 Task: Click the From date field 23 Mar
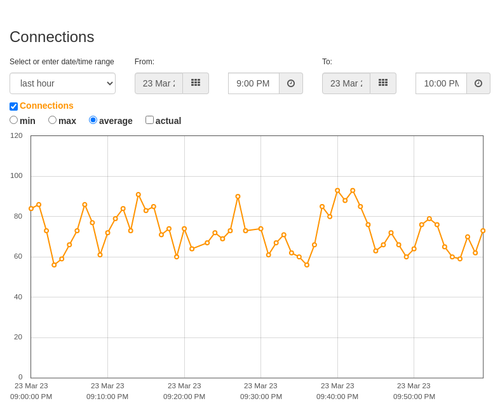pyautogui.click(x=159, y=83)
